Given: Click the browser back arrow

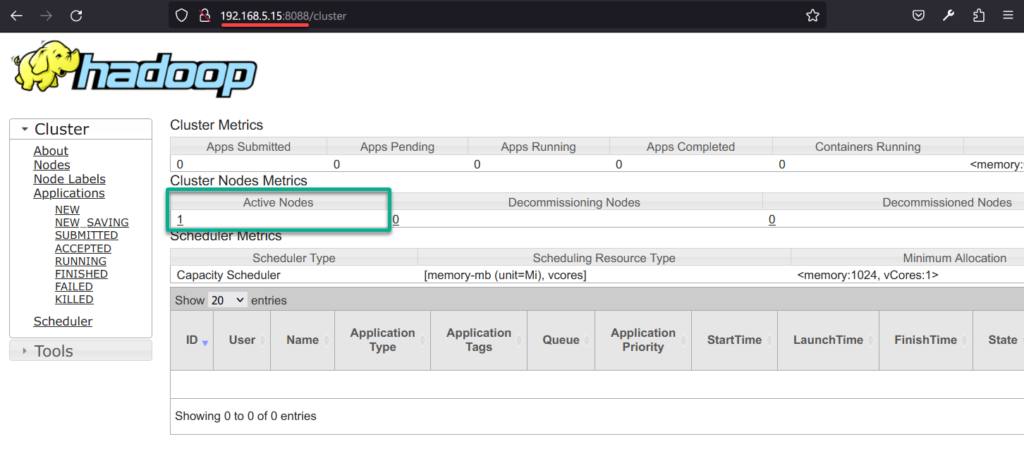Looking at the screenshot, I should coord(16,15).
